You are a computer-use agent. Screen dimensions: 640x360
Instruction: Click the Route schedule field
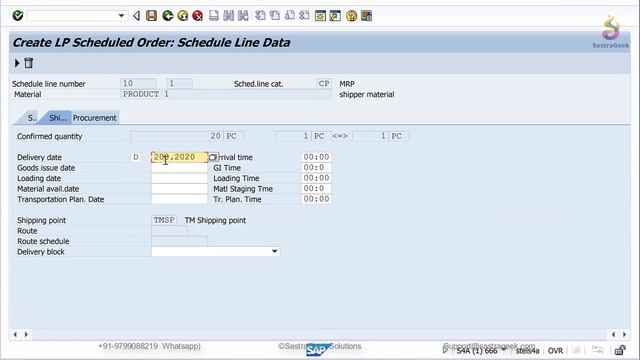click(179, 241)
